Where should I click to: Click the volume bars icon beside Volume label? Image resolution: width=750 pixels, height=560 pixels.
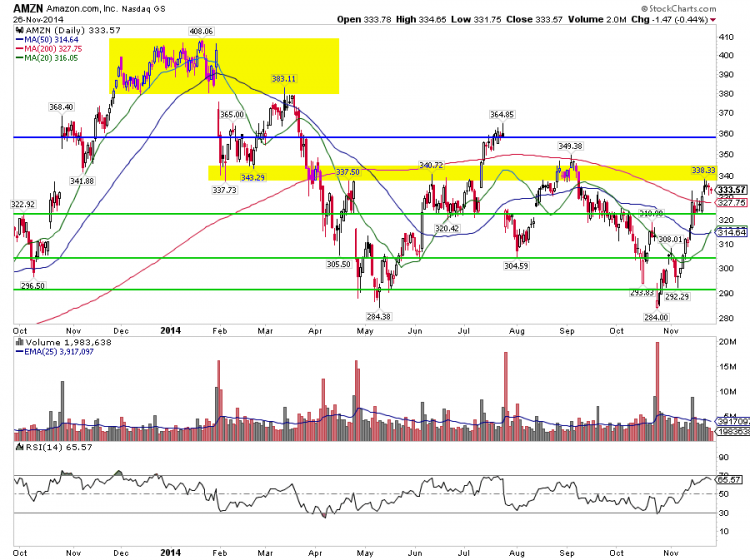click(x=20, y=342)
